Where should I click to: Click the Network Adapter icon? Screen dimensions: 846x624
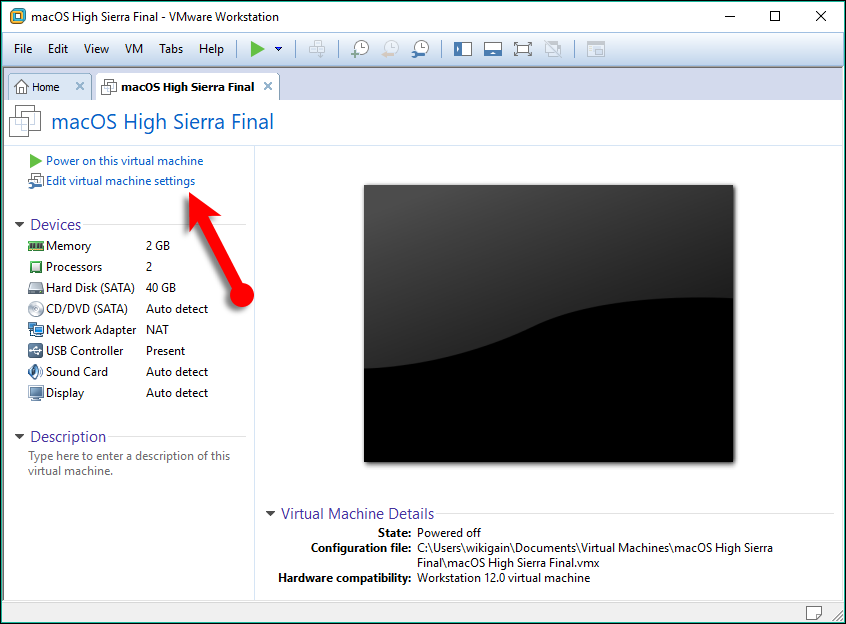pyautogui.click(x=36, y=330)
